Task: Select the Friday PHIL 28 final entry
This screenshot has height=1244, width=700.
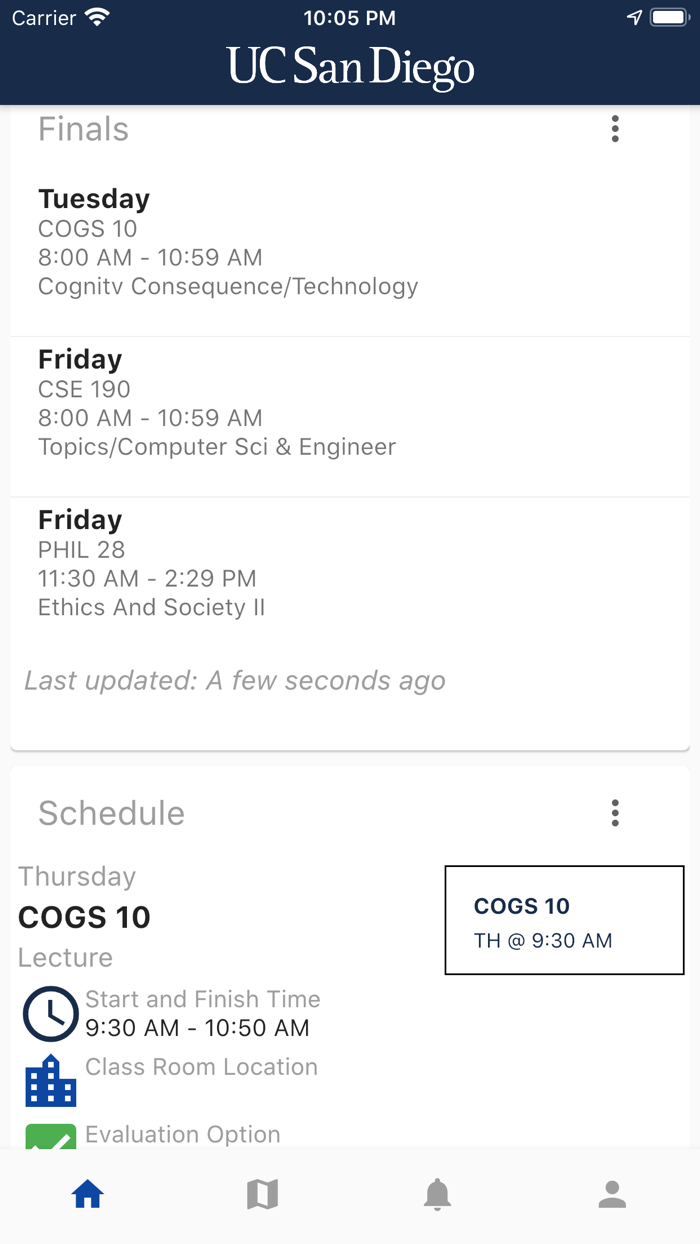Action: tap(228, 562)
